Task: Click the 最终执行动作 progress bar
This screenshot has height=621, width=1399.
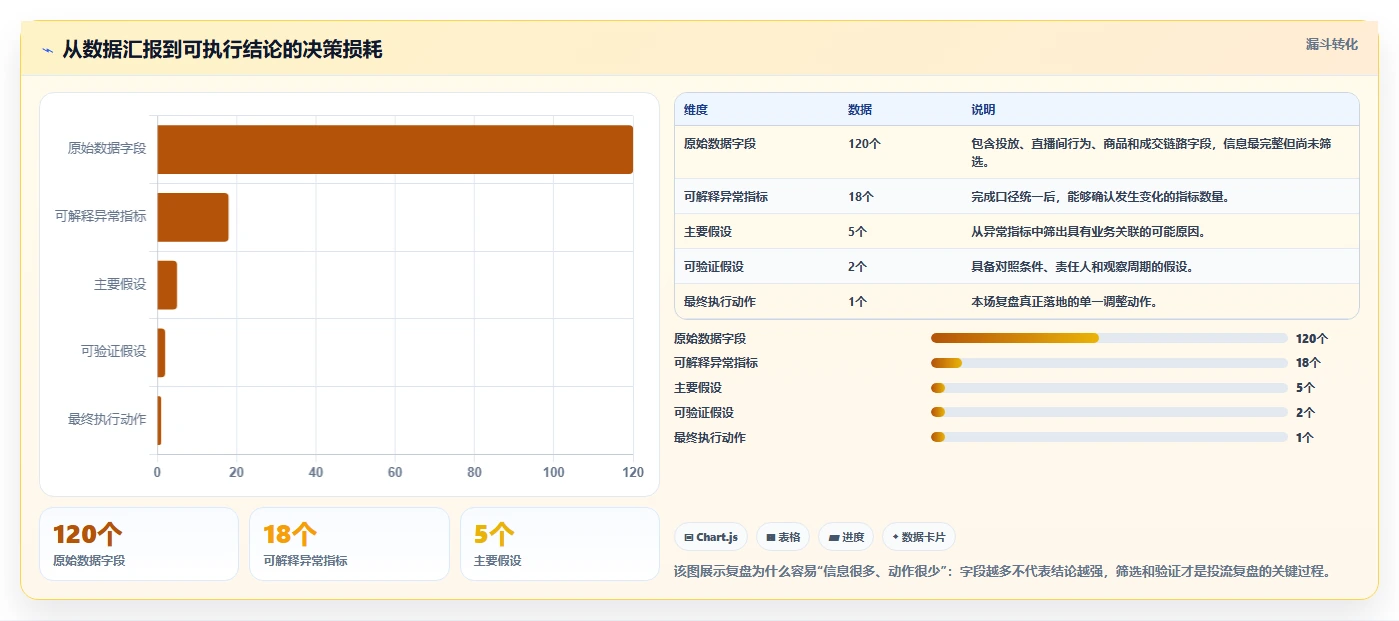Action: 1109,437
